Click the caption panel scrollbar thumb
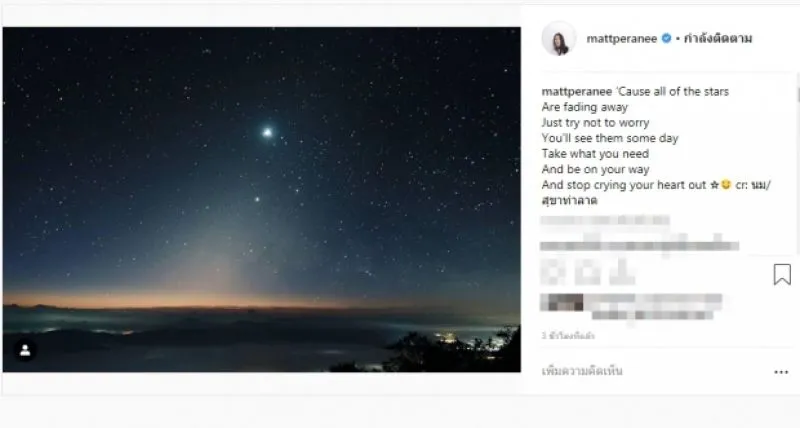Image resolution: width=800 pixels, height=428 pixels. 797,95
